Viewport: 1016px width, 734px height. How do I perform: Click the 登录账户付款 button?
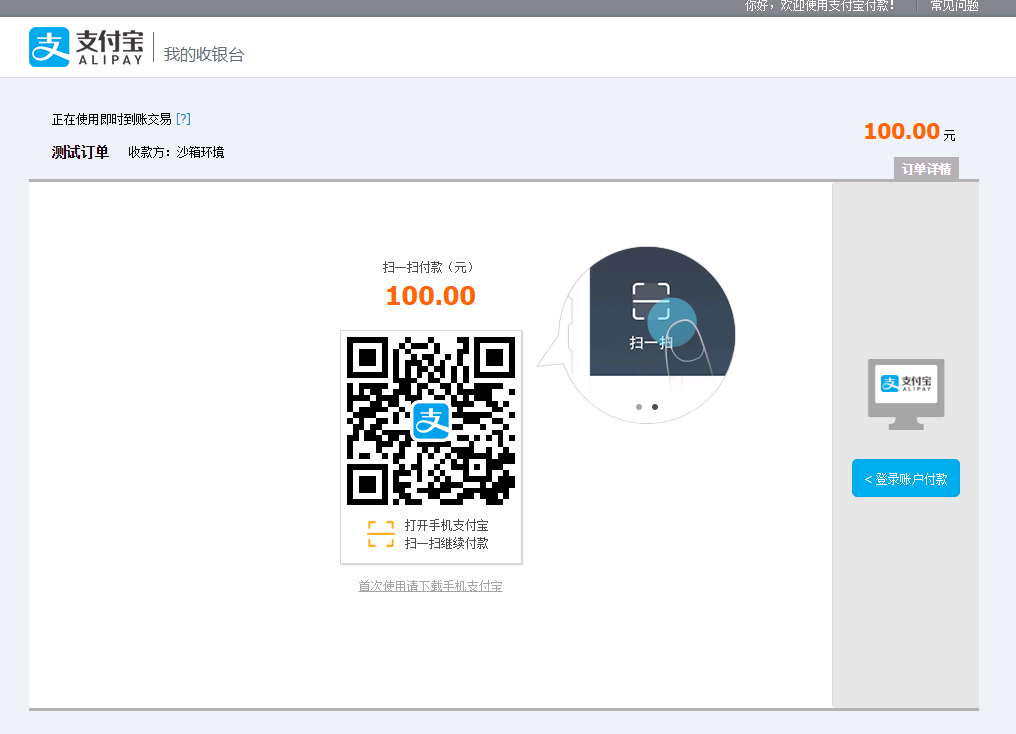coord(905,478)
